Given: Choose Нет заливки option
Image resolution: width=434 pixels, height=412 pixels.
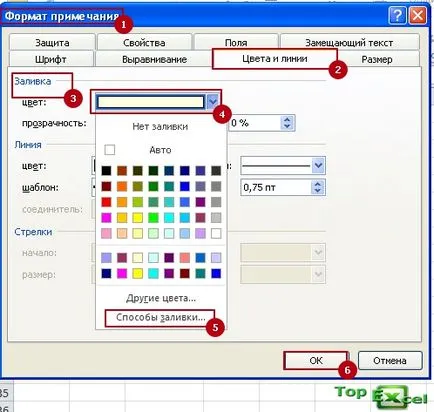Looking at the screenshot, I should tap(160, 127).
